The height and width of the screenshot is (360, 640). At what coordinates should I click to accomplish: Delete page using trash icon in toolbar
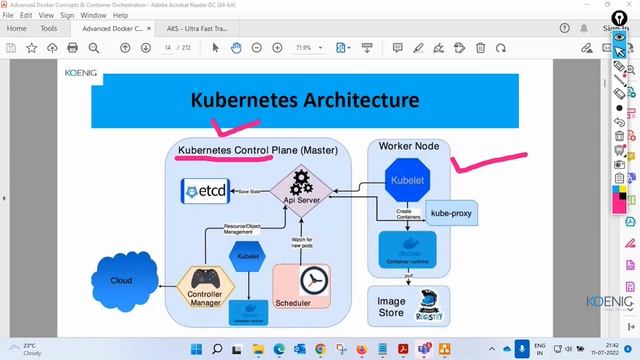pos(480,48)
